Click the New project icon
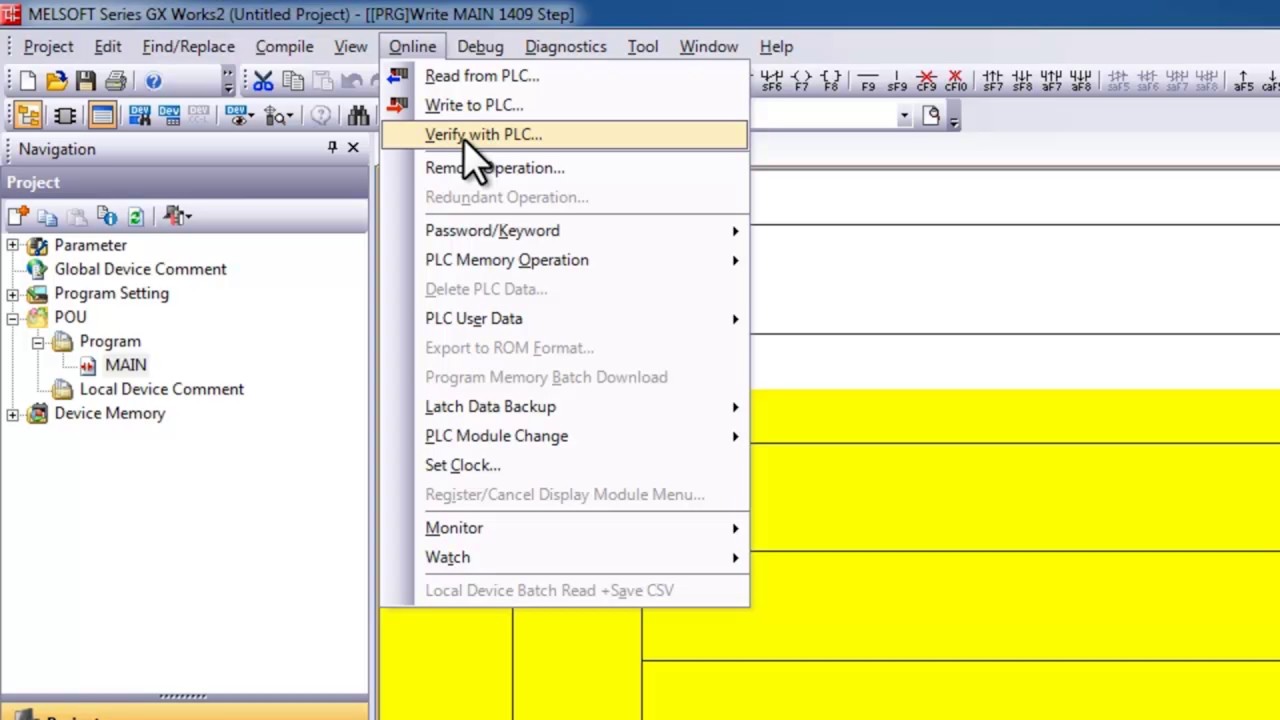This screenshot has width=1280, height=720. click(27, 81)
